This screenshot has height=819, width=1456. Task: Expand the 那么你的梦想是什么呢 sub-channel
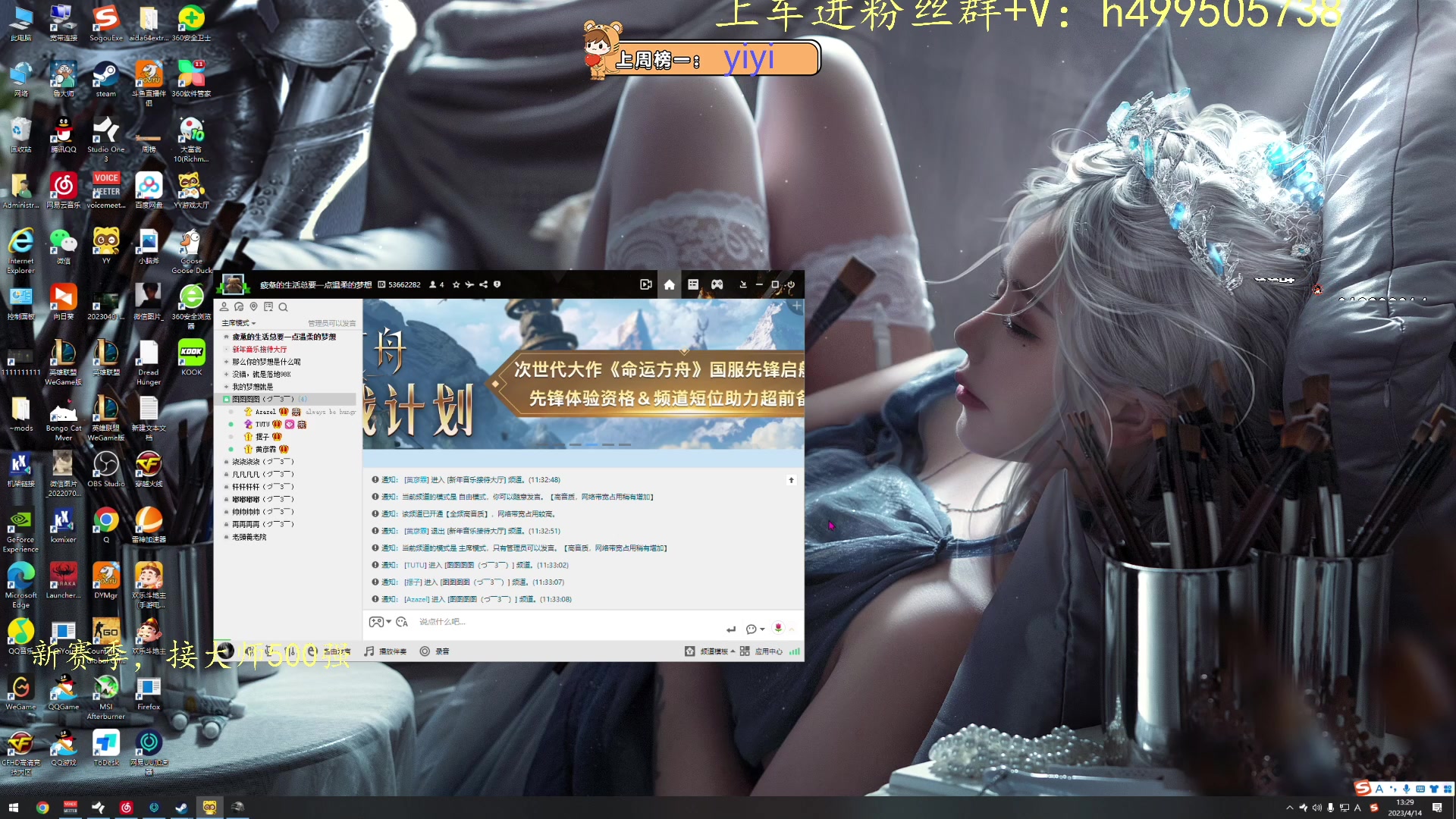(226, 362)
